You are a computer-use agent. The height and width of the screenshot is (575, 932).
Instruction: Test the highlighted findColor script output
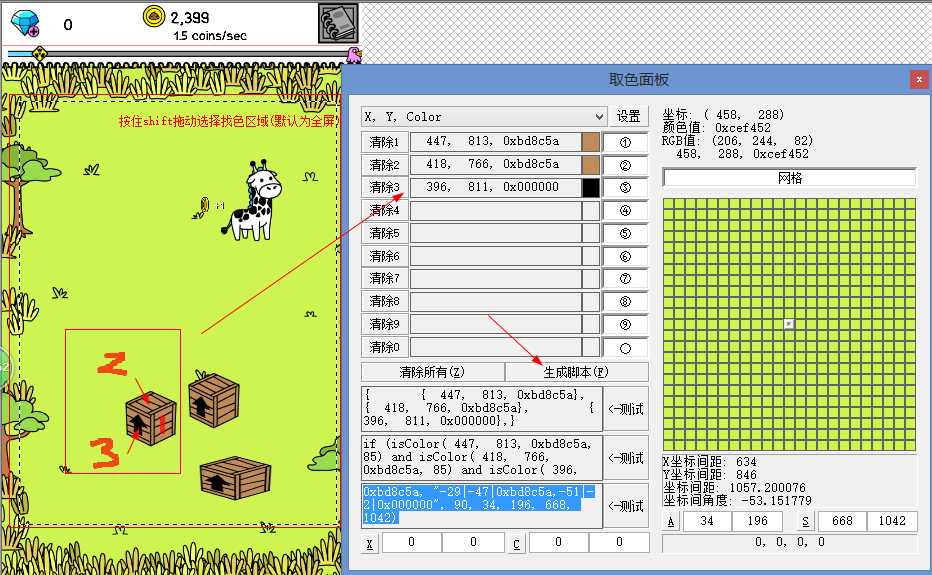coord(626,506)
